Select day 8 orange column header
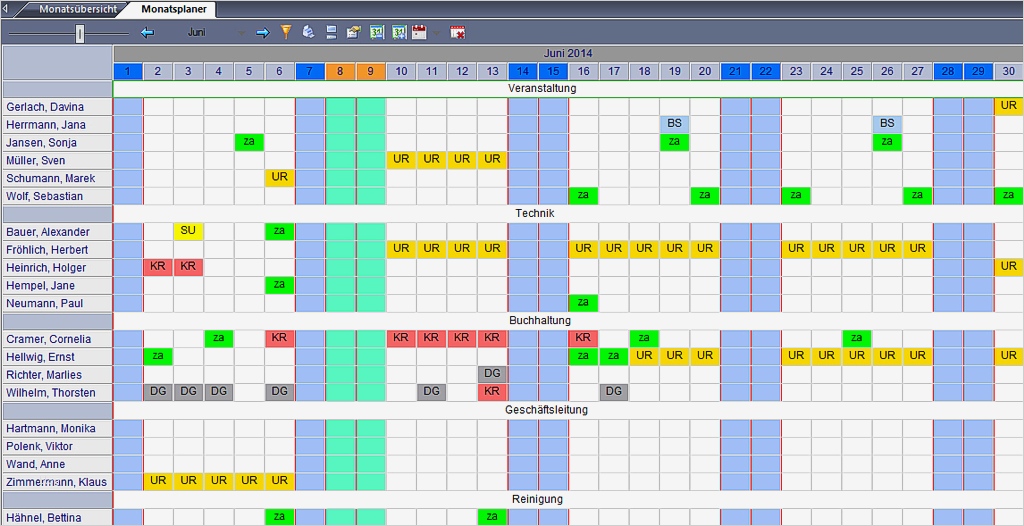 (x=340, y=71)
